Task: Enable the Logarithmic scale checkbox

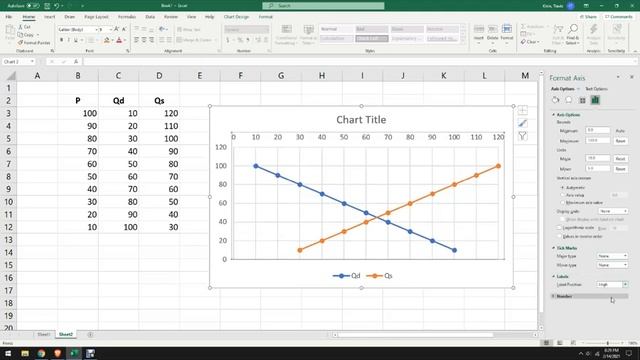Action: 559,228
